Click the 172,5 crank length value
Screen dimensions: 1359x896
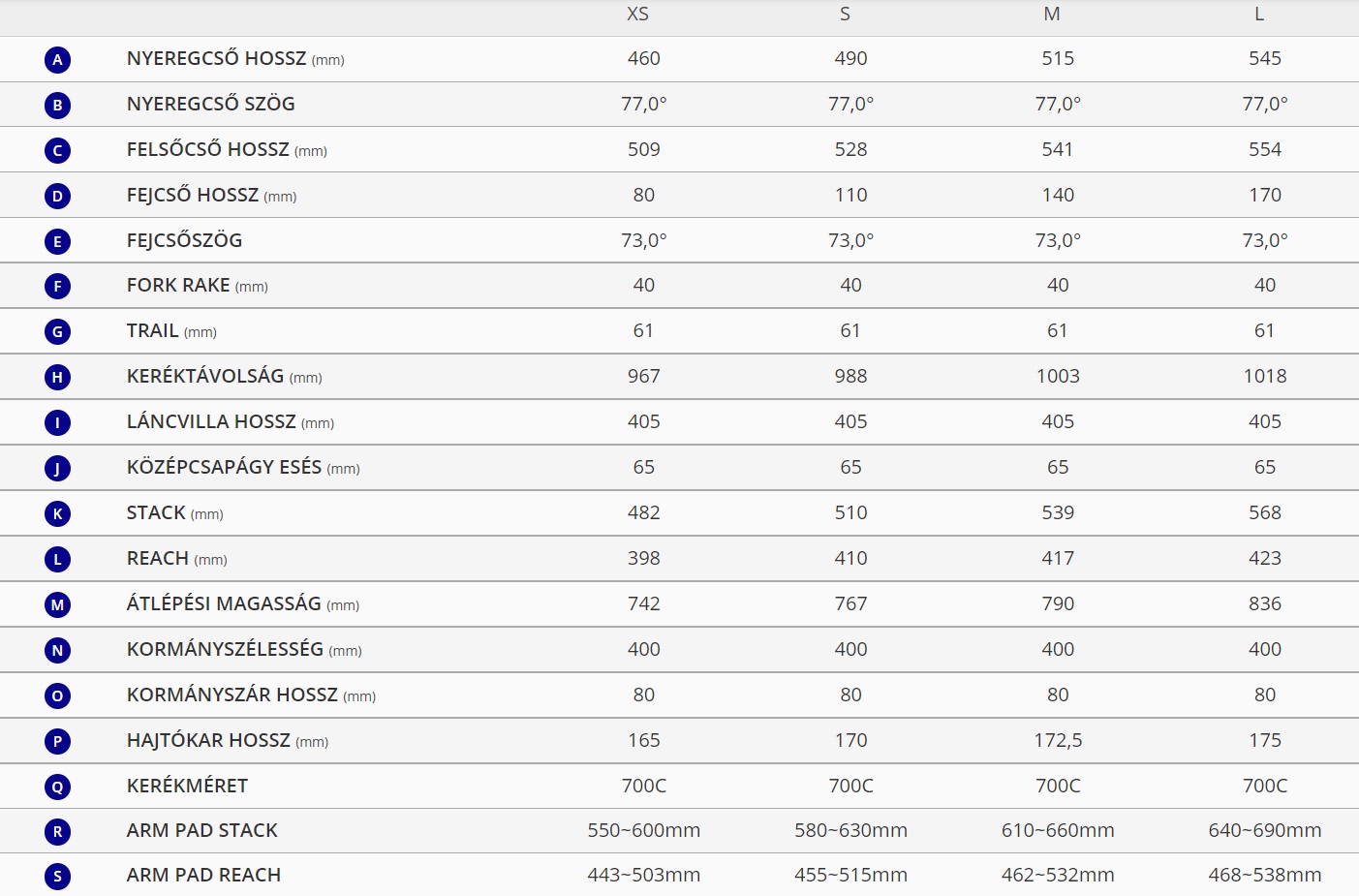(1058, 741)
